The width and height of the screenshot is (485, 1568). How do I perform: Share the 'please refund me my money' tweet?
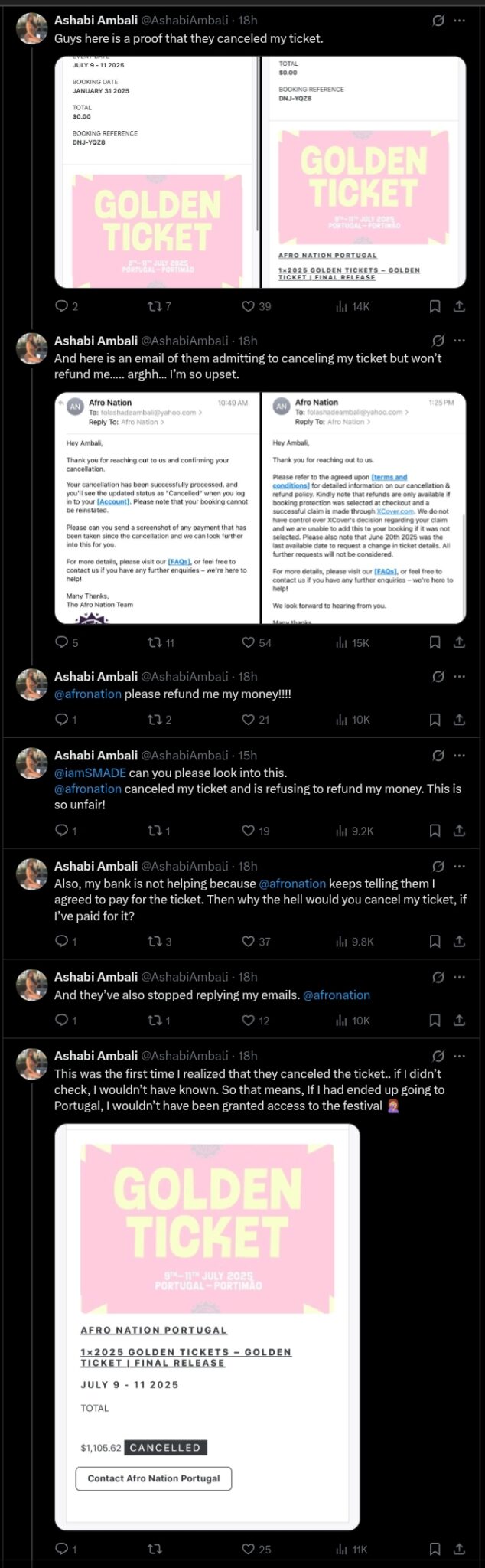[x=459, y=720]
